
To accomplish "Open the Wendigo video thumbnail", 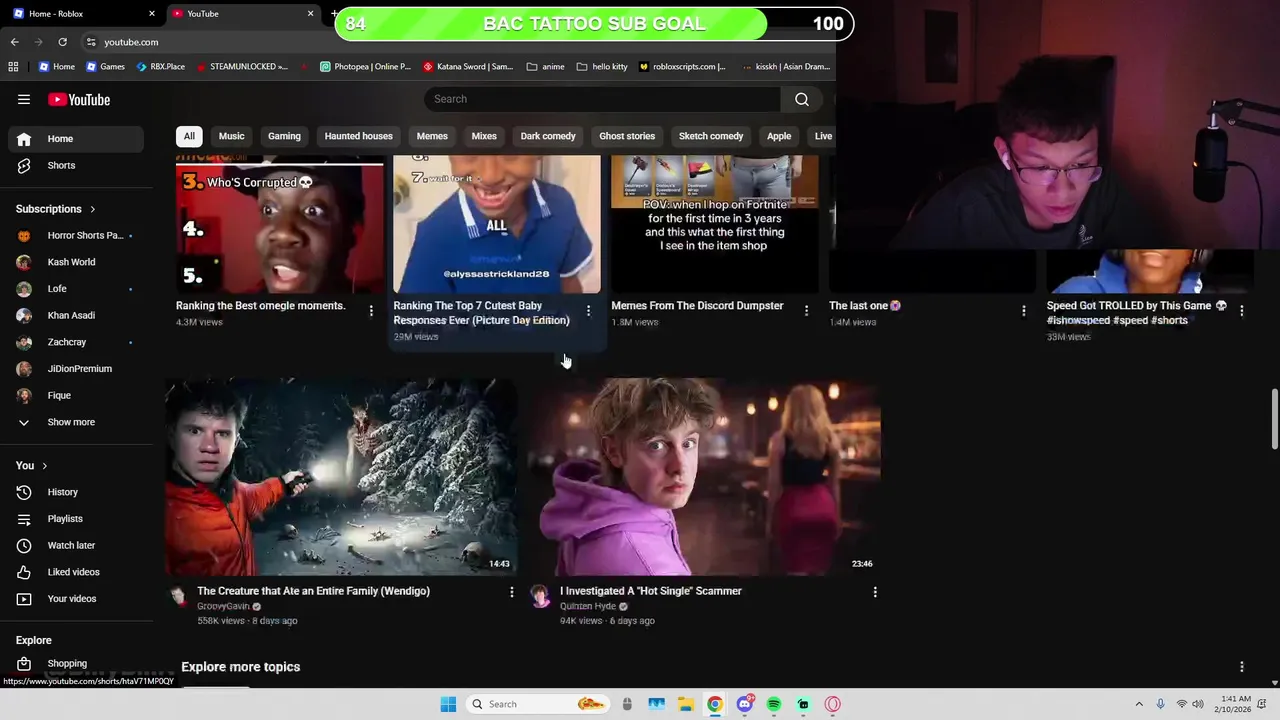I will point(341,476).
